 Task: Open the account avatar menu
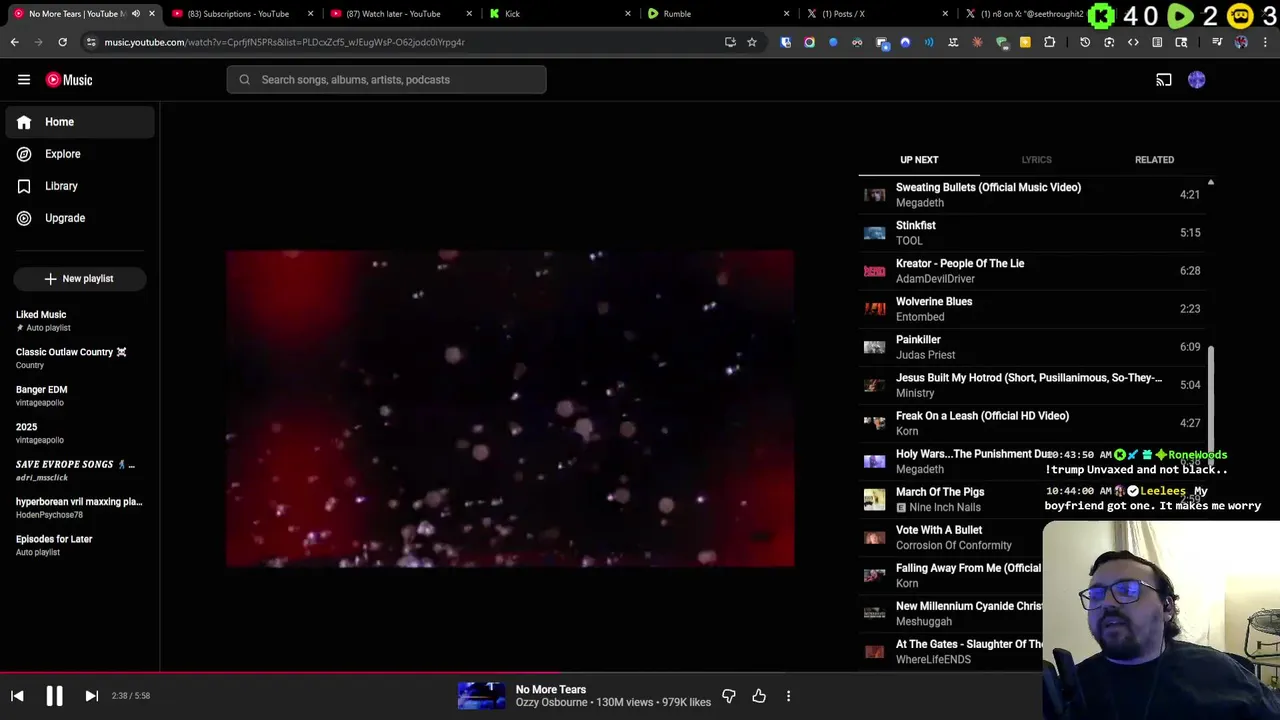1197,80
